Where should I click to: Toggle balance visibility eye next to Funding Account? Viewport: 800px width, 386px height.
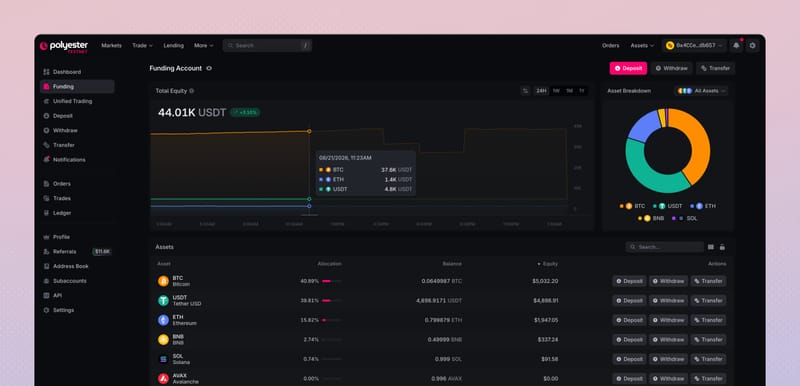pos(209,68)
